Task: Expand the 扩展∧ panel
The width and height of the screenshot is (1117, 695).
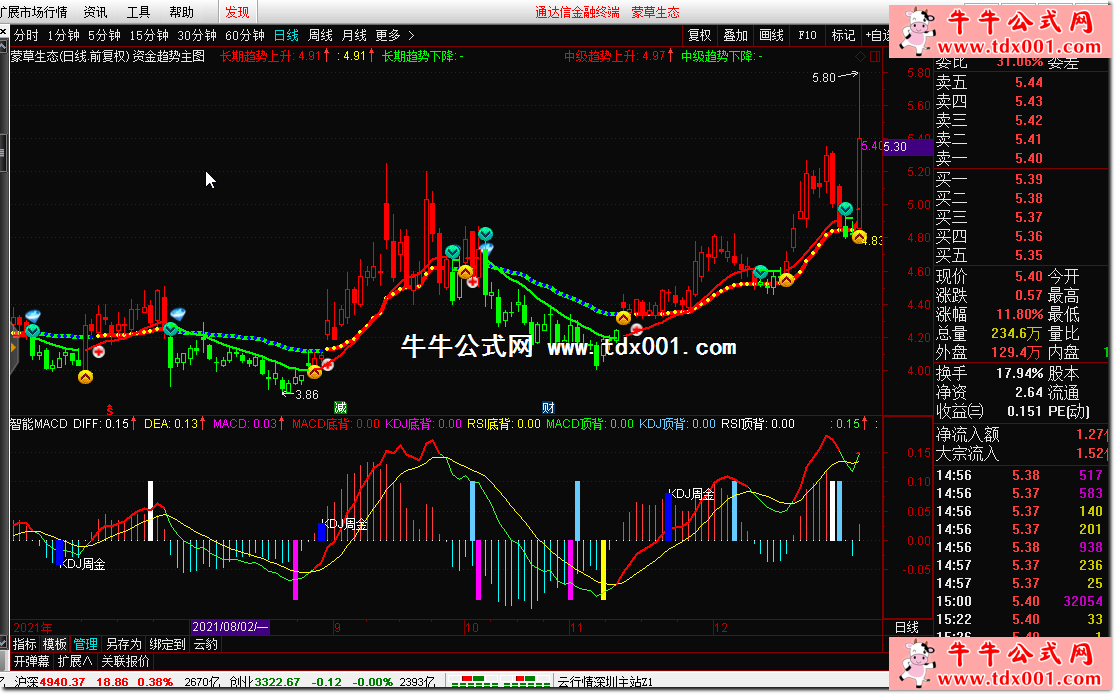Action: [75, 662]
